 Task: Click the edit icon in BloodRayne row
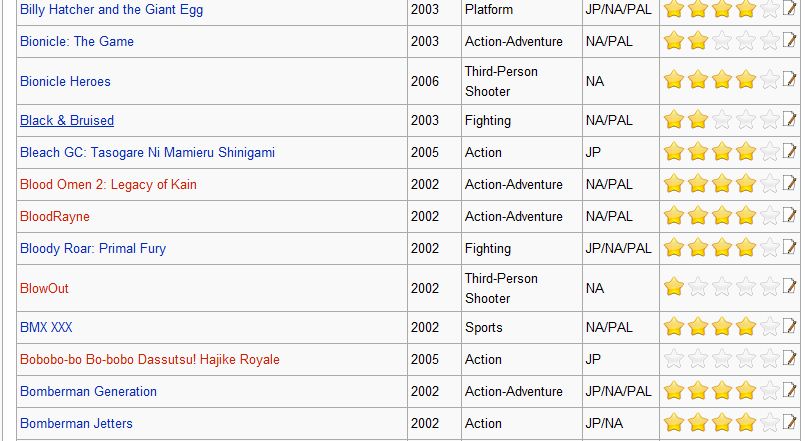point(789,215)
